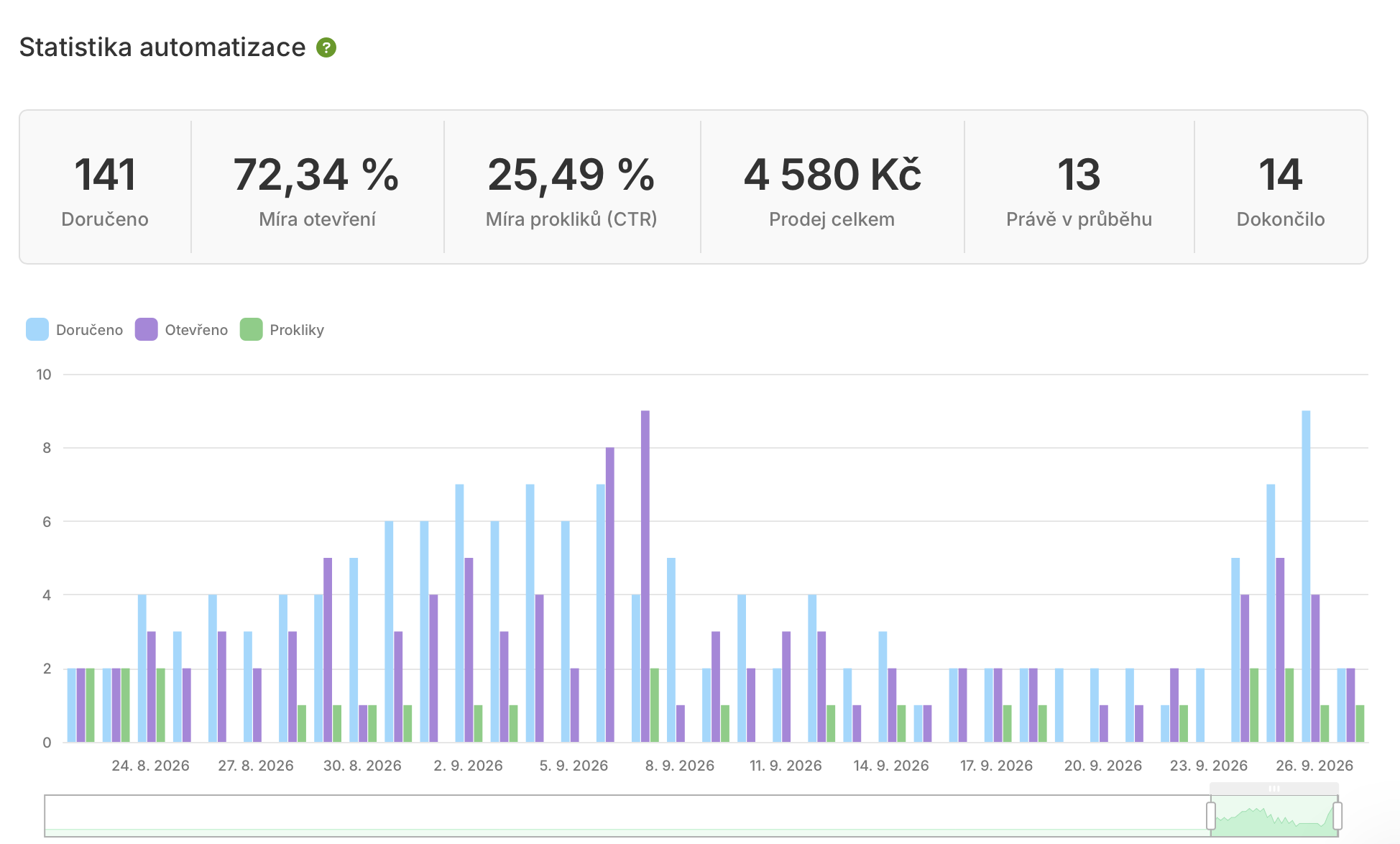
Task: Click the Prodej celkem label
Action: point(832,219)
